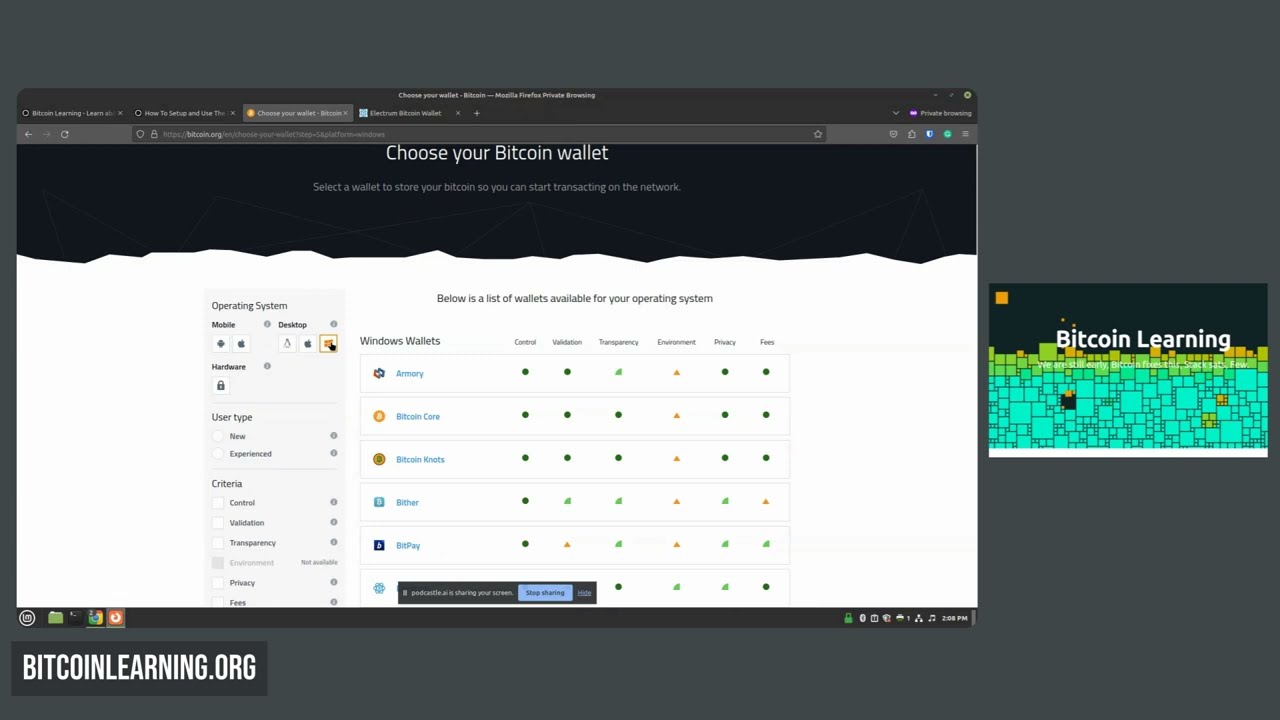Open info icon beside Mobile heading

tap(267, 324)
